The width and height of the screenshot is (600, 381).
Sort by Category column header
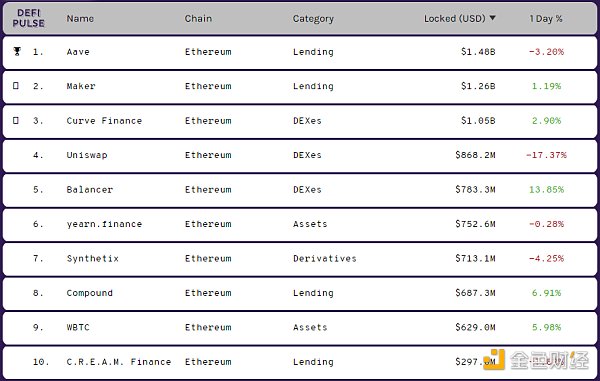(313, 19)
